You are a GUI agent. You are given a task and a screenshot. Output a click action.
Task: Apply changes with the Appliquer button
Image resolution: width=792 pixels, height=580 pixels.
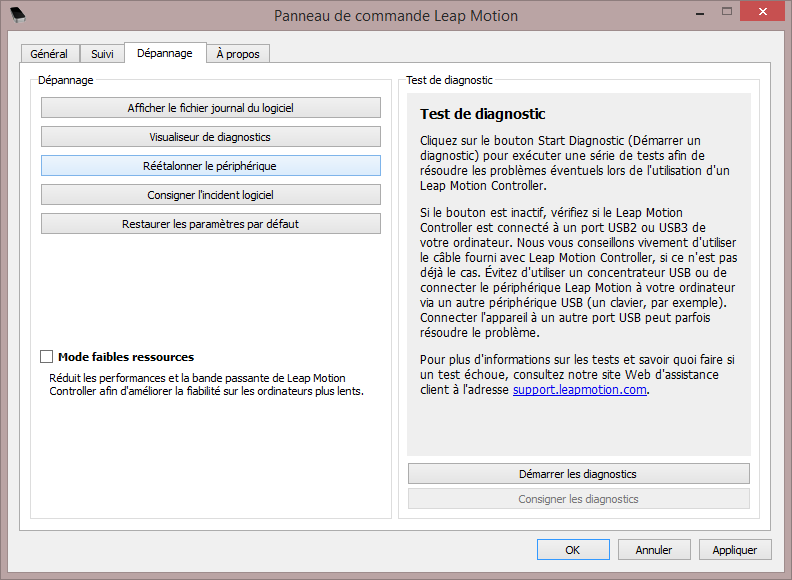735,550
